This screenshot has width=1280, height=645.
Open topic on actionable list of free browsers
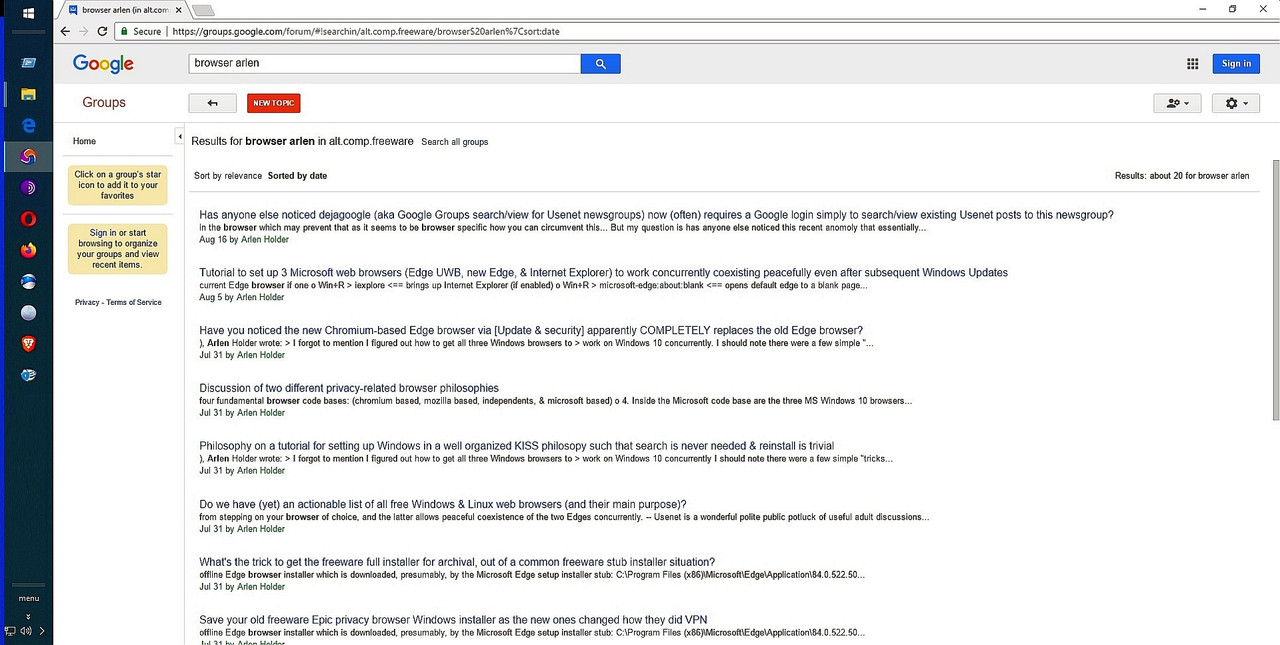coord(443,504)
